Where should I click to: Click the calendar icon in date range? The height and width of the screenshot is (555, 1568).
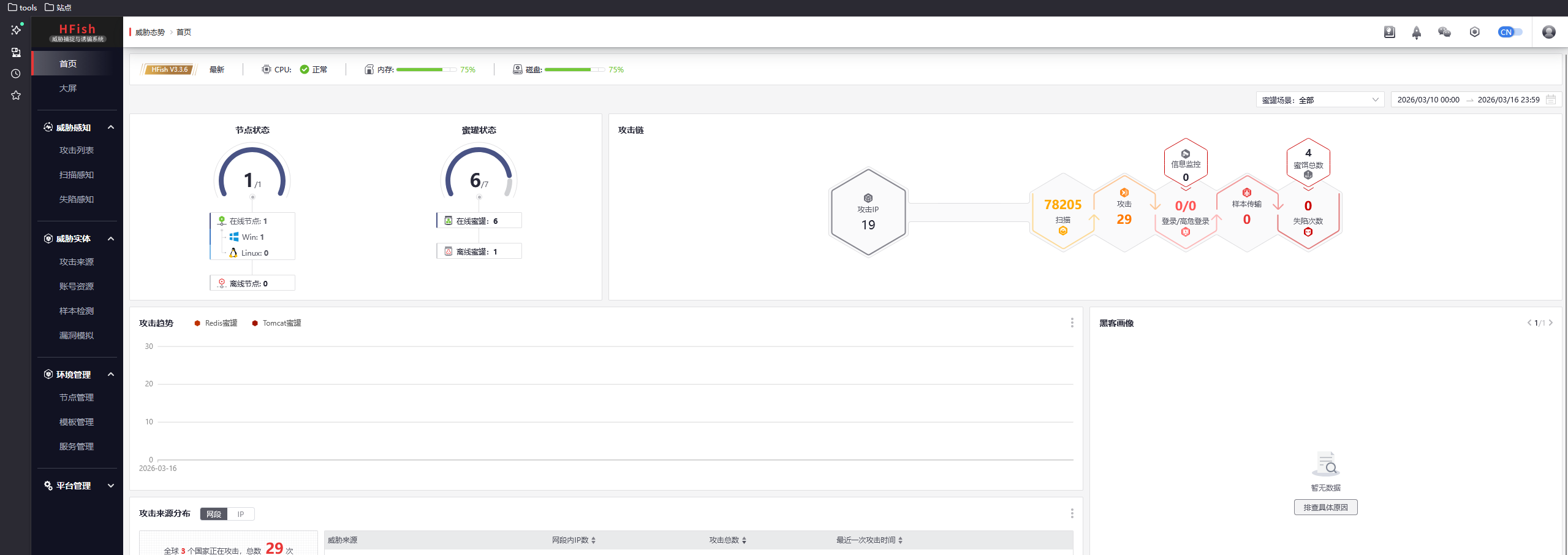[x=1551, y=99]
